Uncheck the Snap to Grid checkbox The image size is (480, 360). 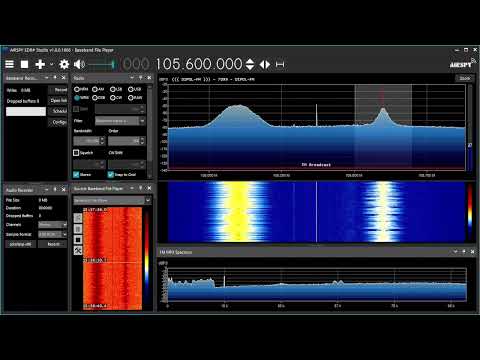coord(111,174)
